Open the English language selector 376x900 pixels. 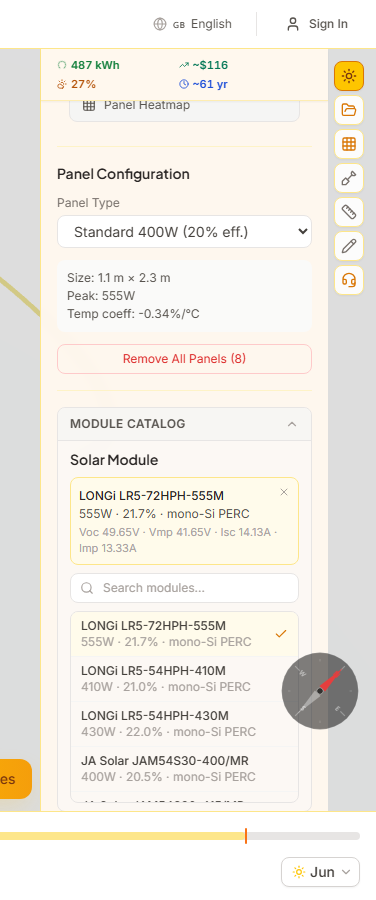pyautogui.click(x=193, y=24)
